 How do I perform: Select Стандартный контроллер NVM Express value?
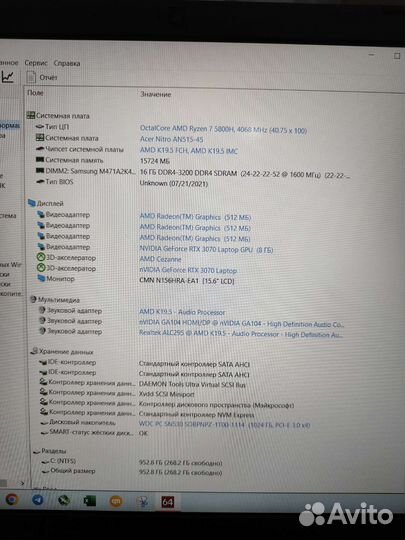[x=196, y=415]
